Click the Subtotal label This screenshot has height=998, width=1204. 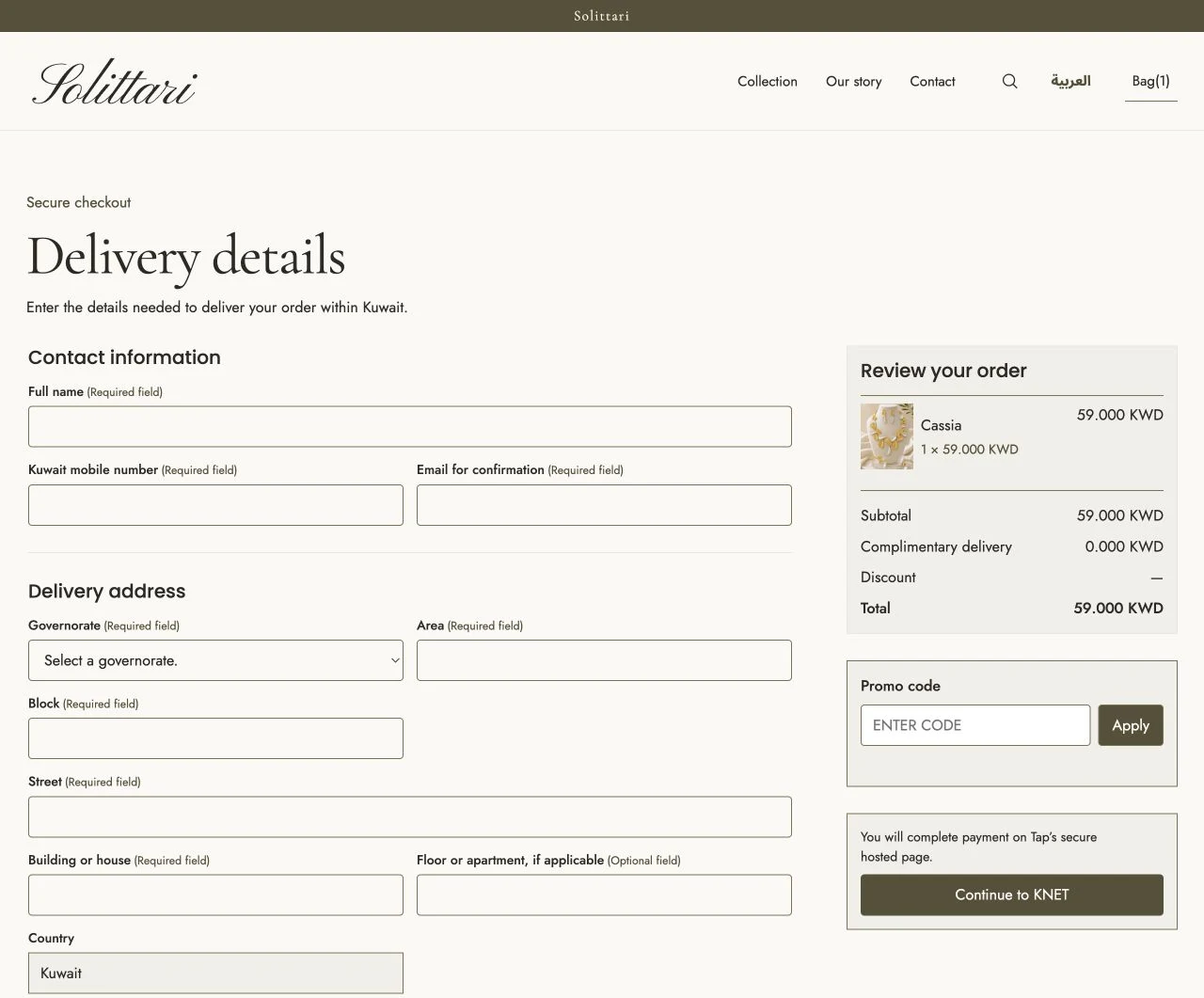886,515
